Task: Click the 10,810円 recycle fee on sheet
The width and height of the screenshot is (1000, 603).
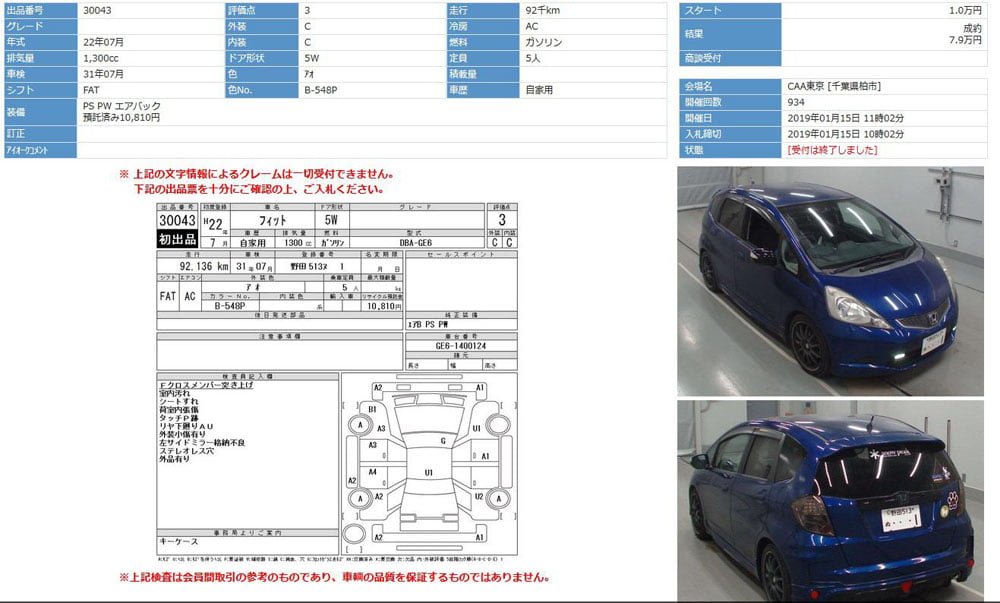Action: 385,306
